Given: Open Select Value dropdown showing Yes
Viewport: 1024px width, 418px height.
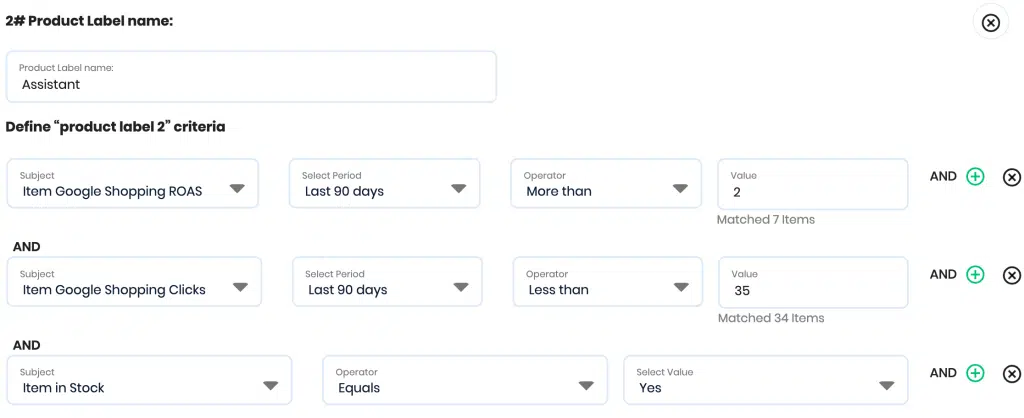Looking at the screenshot, I should click(x=766, y=380).
